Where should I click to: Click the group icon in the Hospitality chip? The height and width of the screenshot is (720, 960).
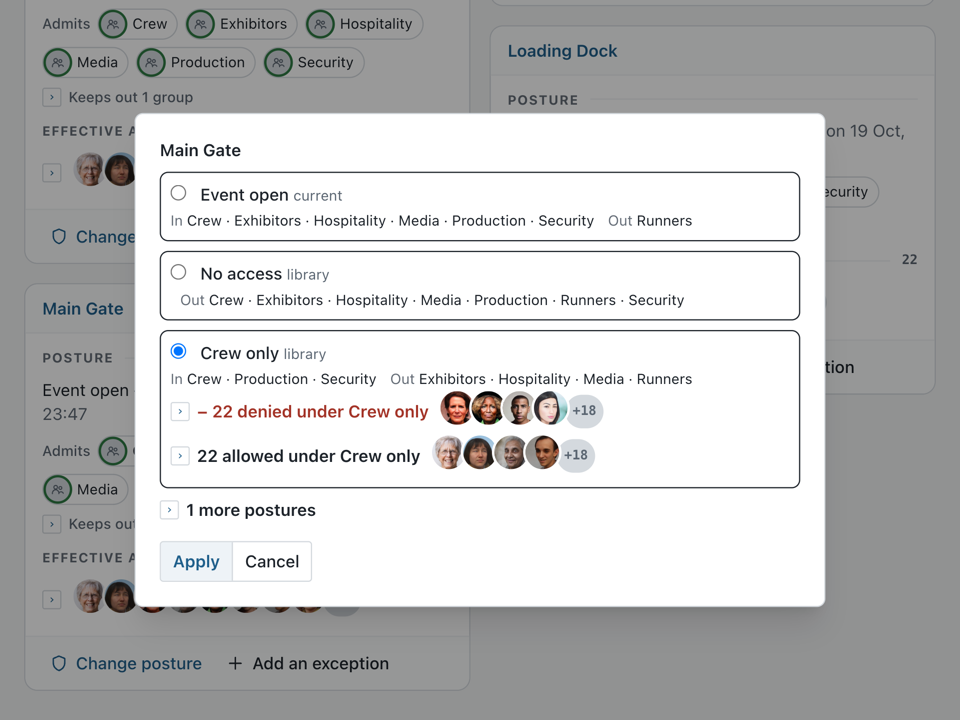[321, 24]
